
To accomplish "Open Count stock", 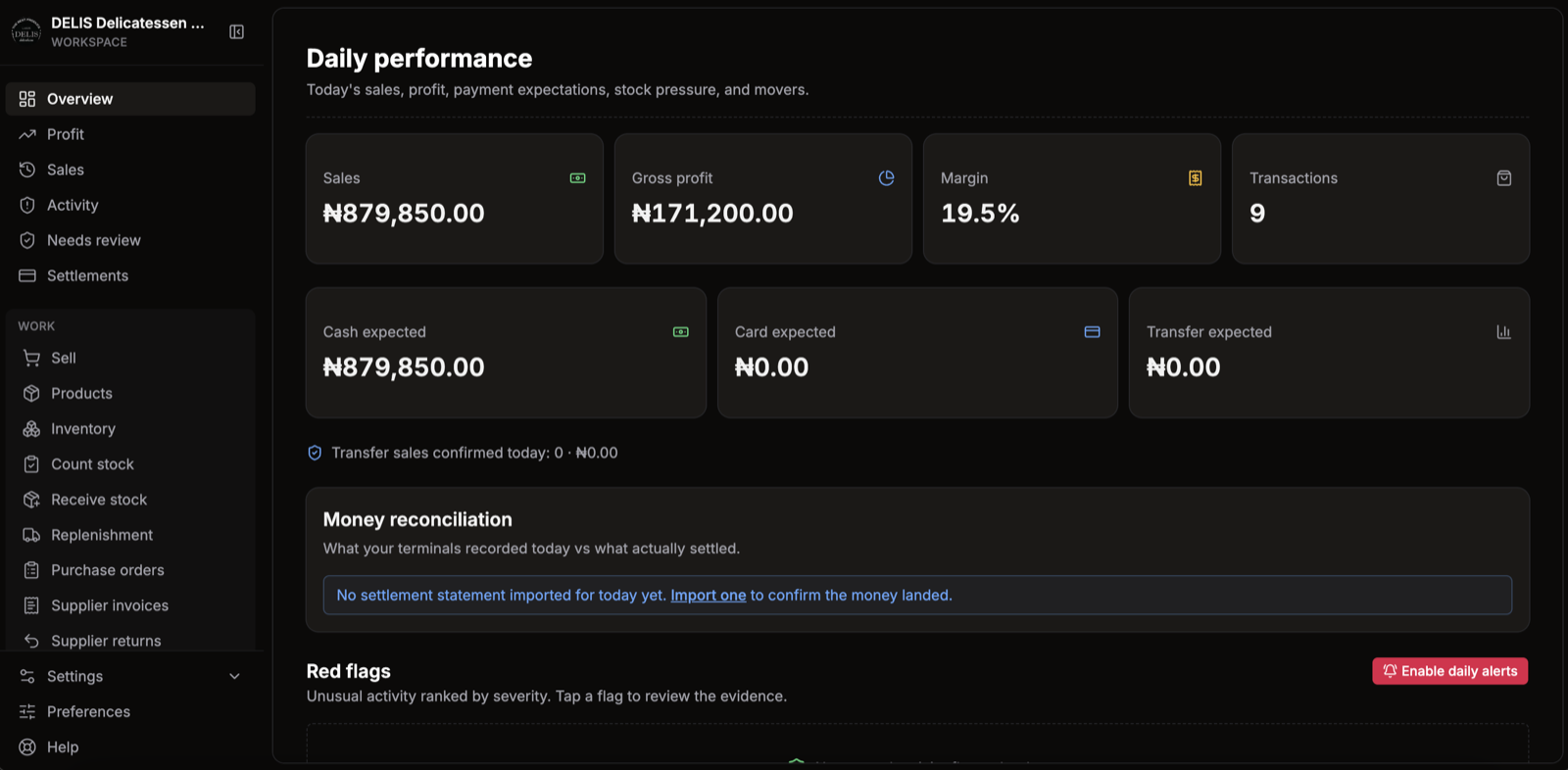I will pyautogui.click(x=130, y=463).
